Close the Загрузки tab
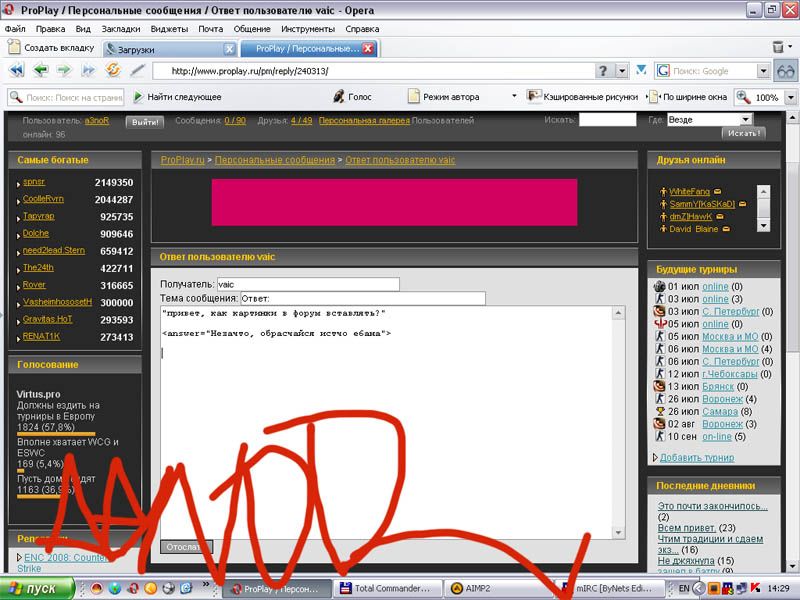This screenshot has width=800, height=600. coord(230,49)
